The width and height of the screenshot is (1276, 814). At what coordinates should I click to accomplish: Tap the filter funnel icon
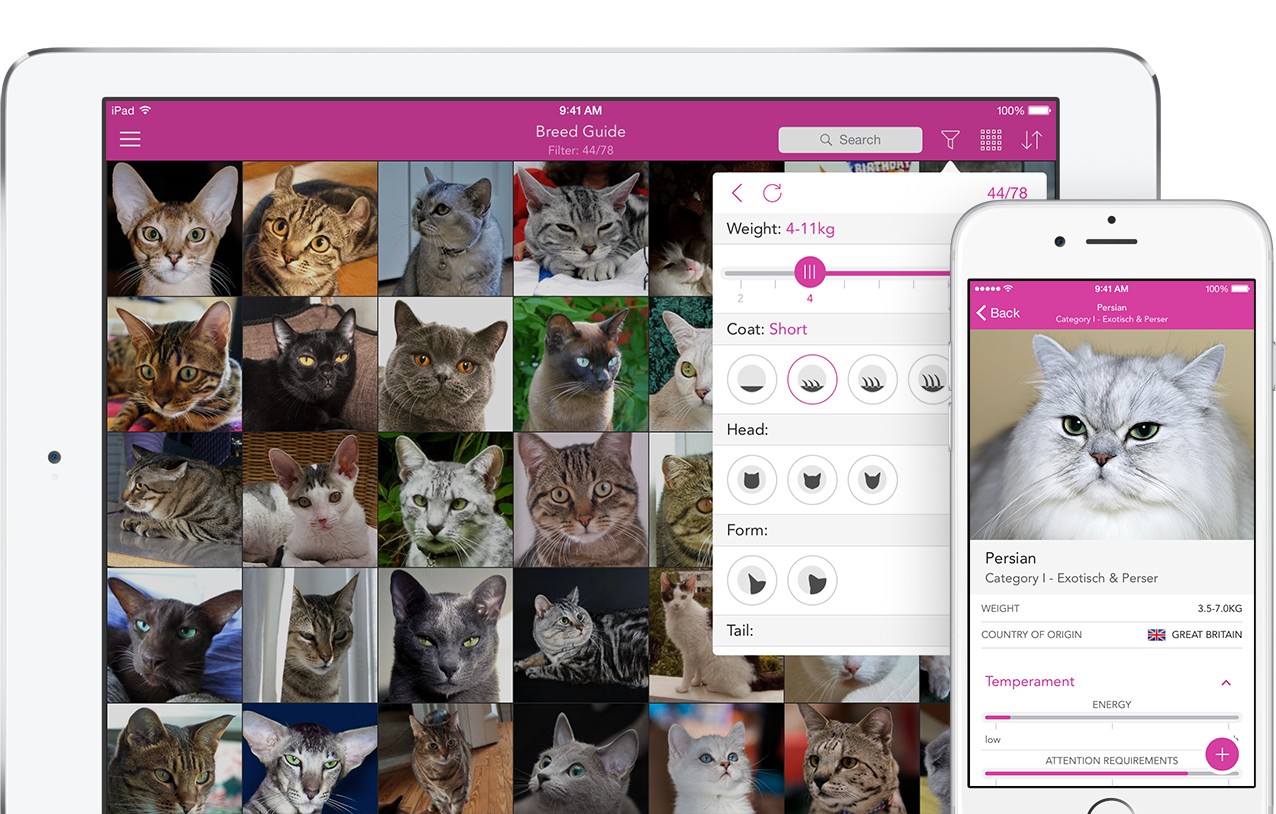click(x=950, y=140)
